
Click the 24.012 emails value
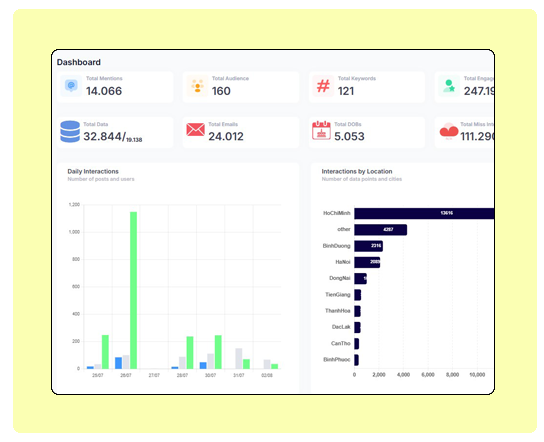coord(226,136)
